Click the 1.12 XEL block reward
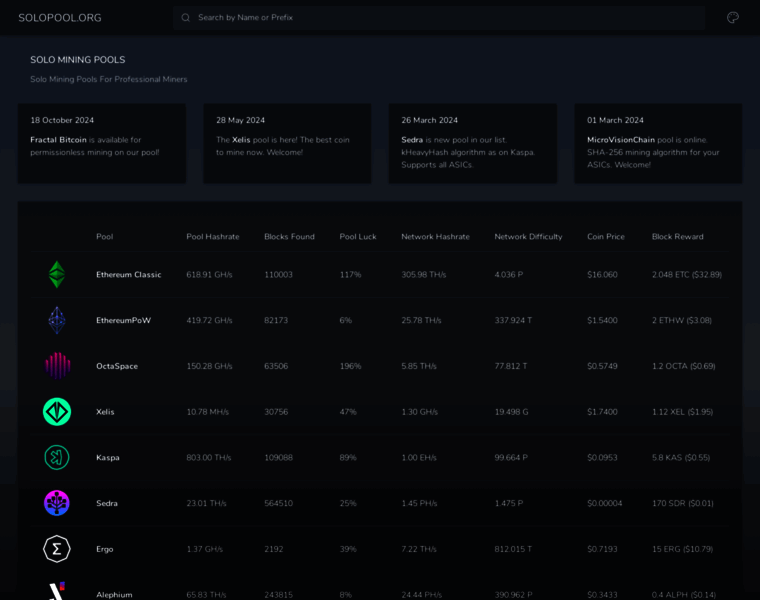This screenshot has height=600, width=760. pyautogui.click(x=682, y=411)
